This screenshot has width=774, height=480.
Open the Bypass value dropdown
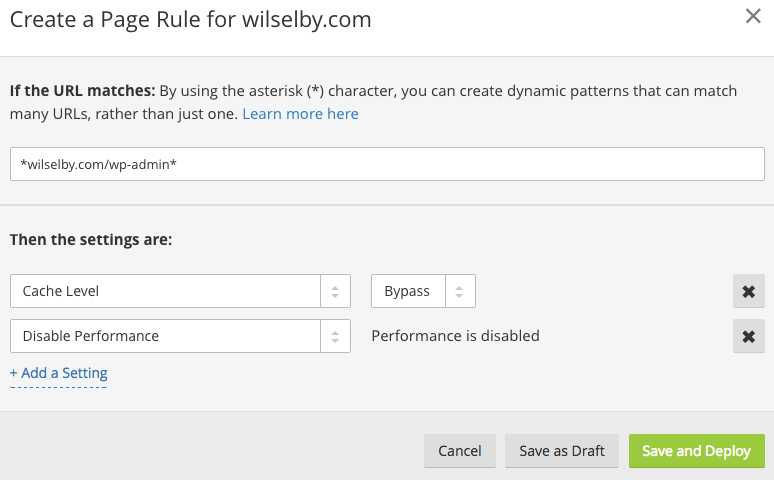tap(423, 291)
